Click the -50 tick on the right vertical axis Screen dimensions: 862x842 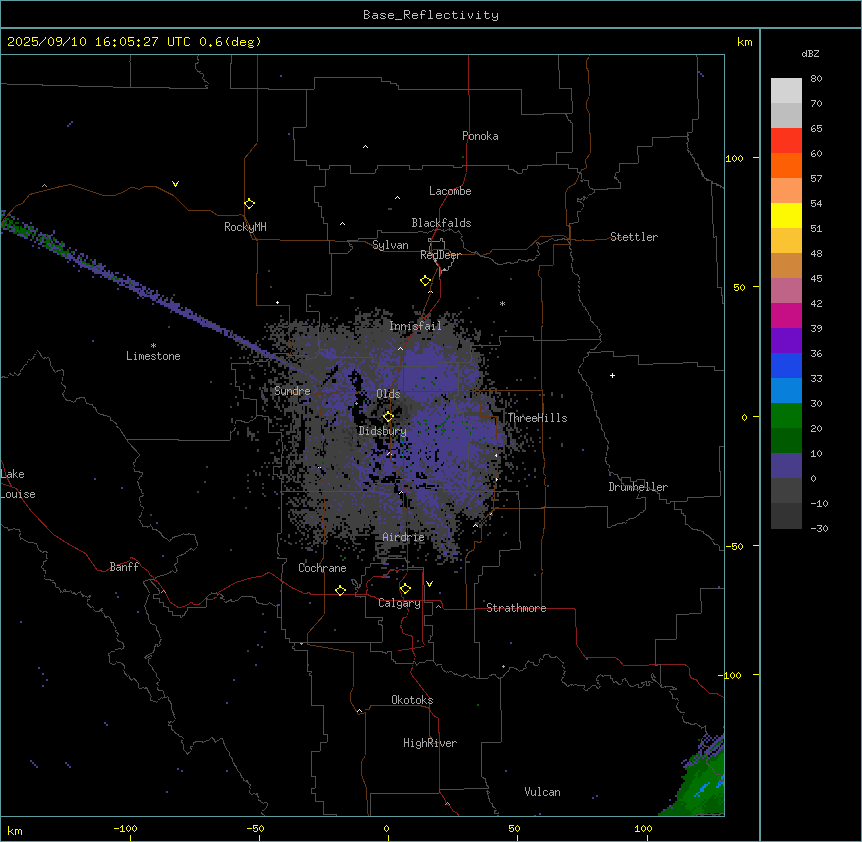pyautogui.click(x=734, y=546)
